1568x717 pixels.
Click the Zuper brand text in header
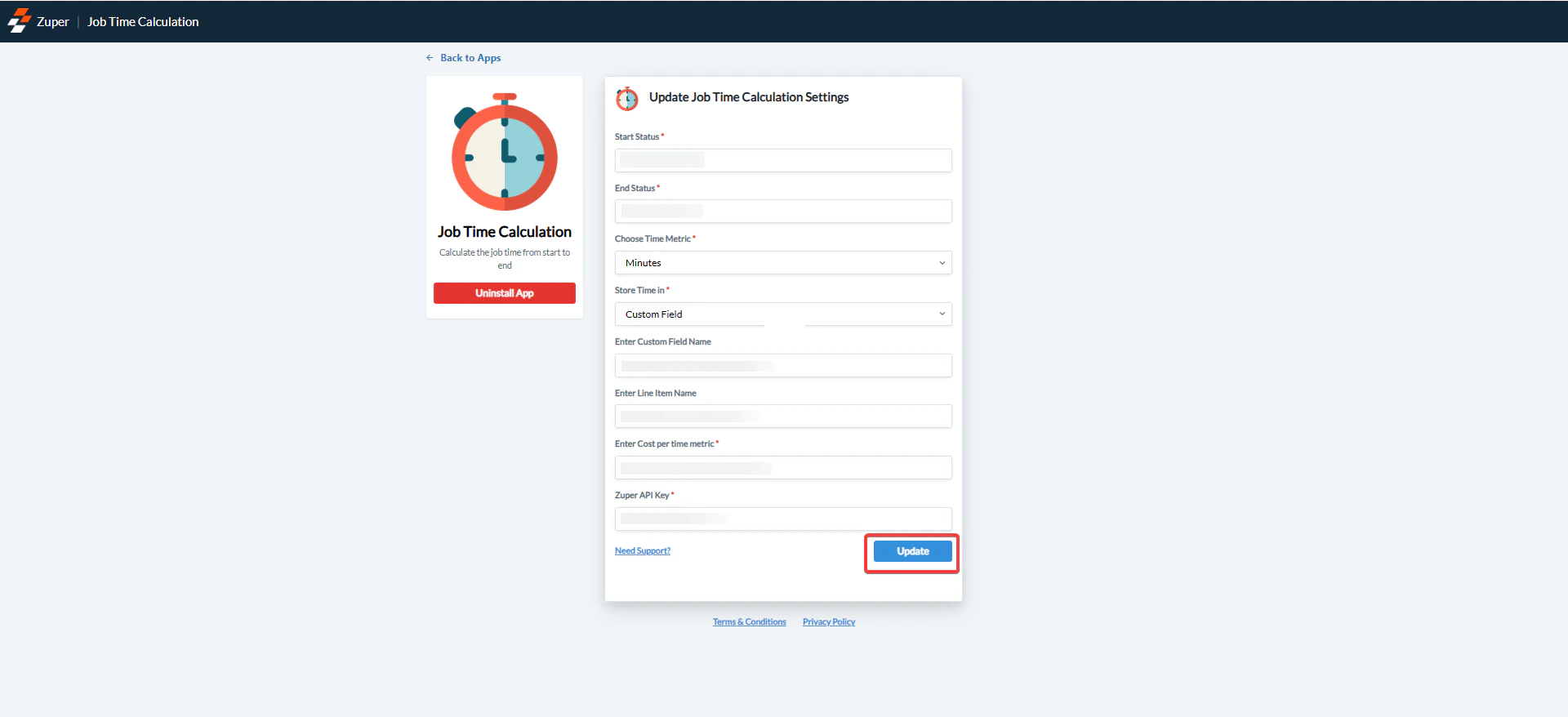coord(53,22)
